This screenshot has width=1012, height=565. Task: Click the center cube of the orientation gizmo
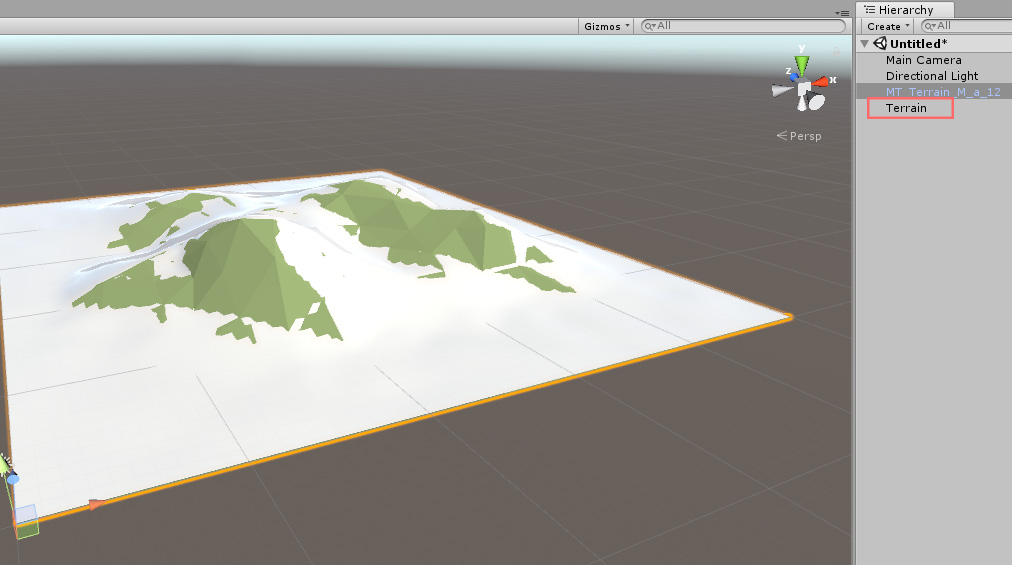point(804,88)
